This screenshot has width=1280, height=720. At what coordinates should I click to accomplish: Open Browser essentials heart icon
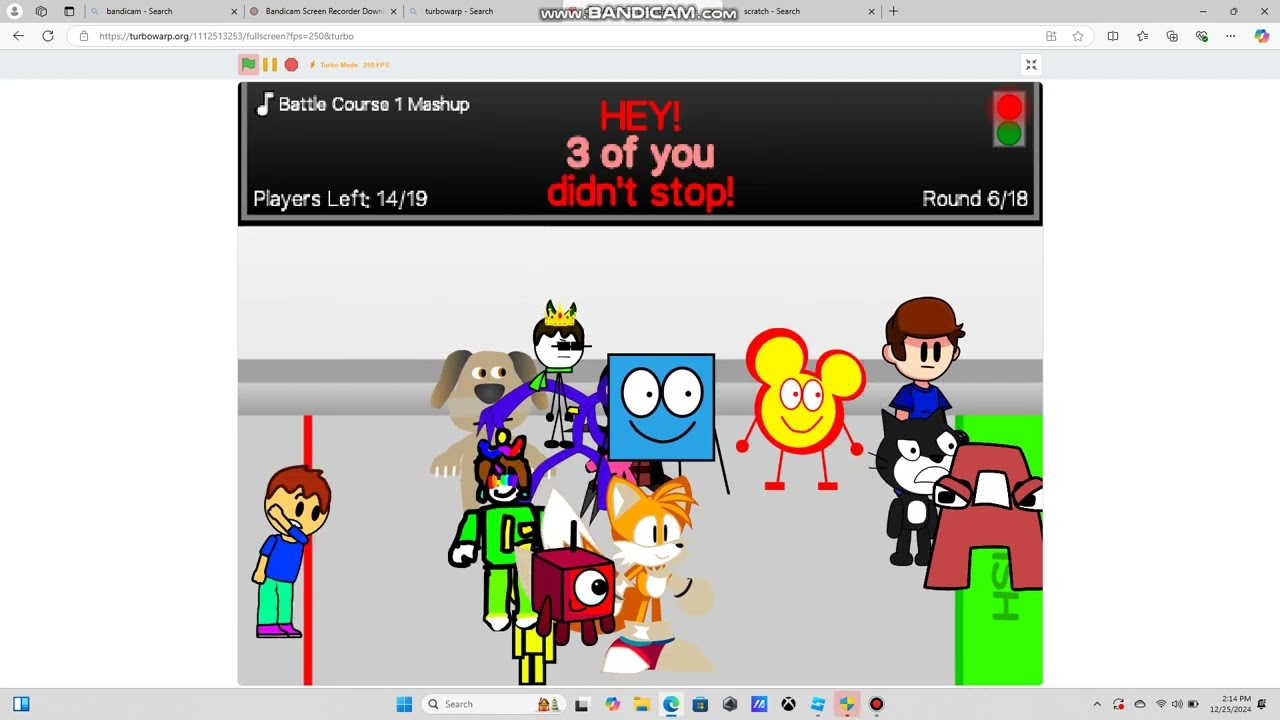coord(1202,36)
